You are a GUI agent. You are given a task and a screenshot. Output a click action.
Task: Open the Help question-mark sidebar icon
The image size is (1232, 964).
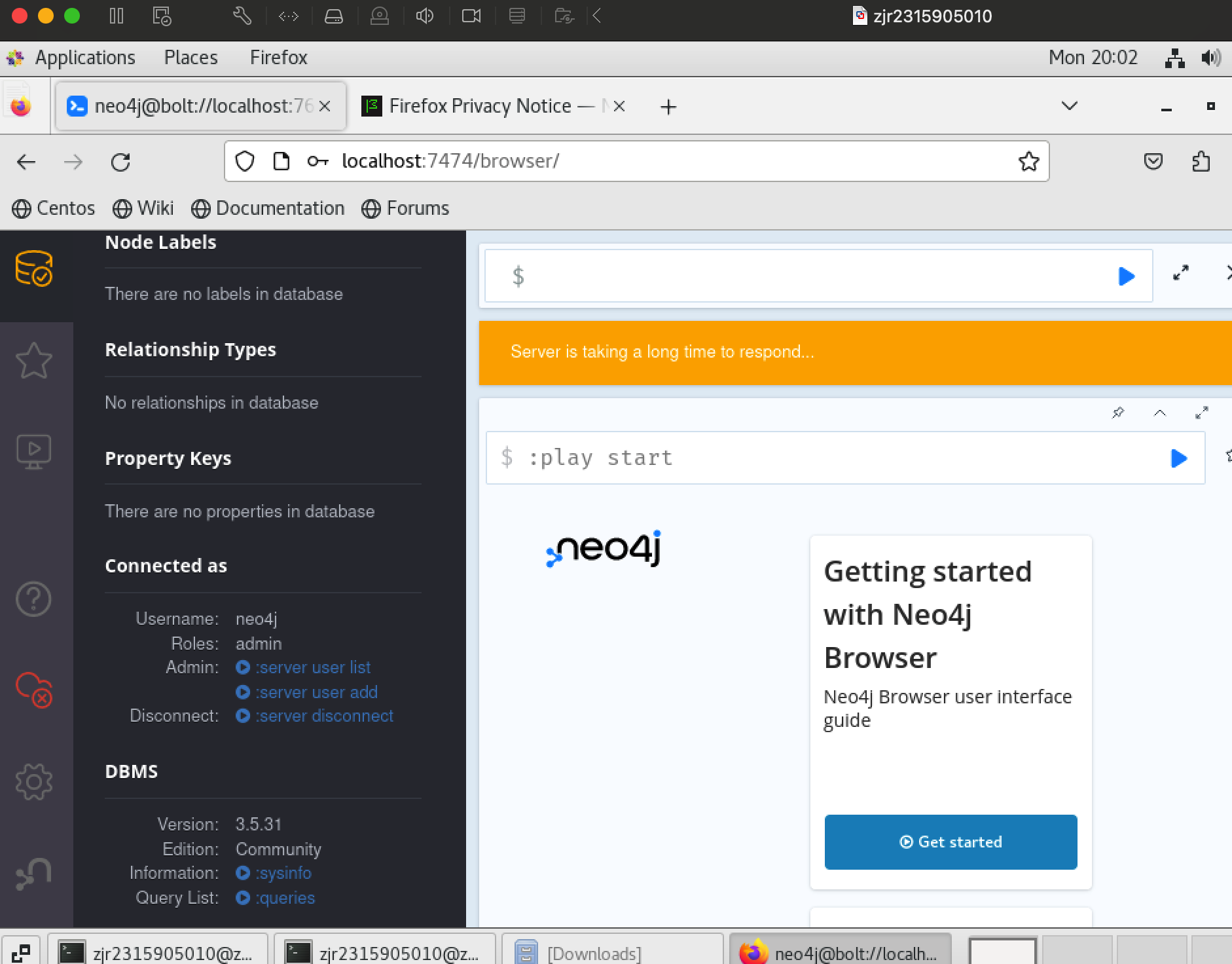click(x=34, y=599)
